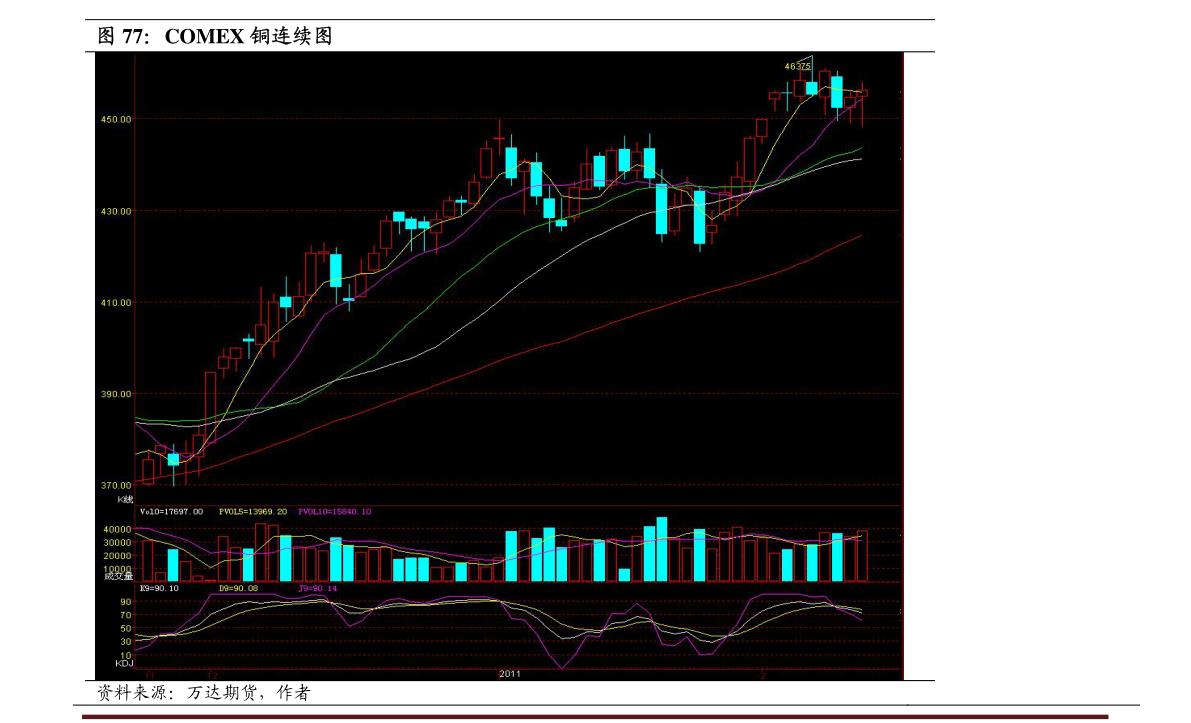Click the PVOL10=15840.10 indicator label
The image size is (1191, 723).
point(335,512)
